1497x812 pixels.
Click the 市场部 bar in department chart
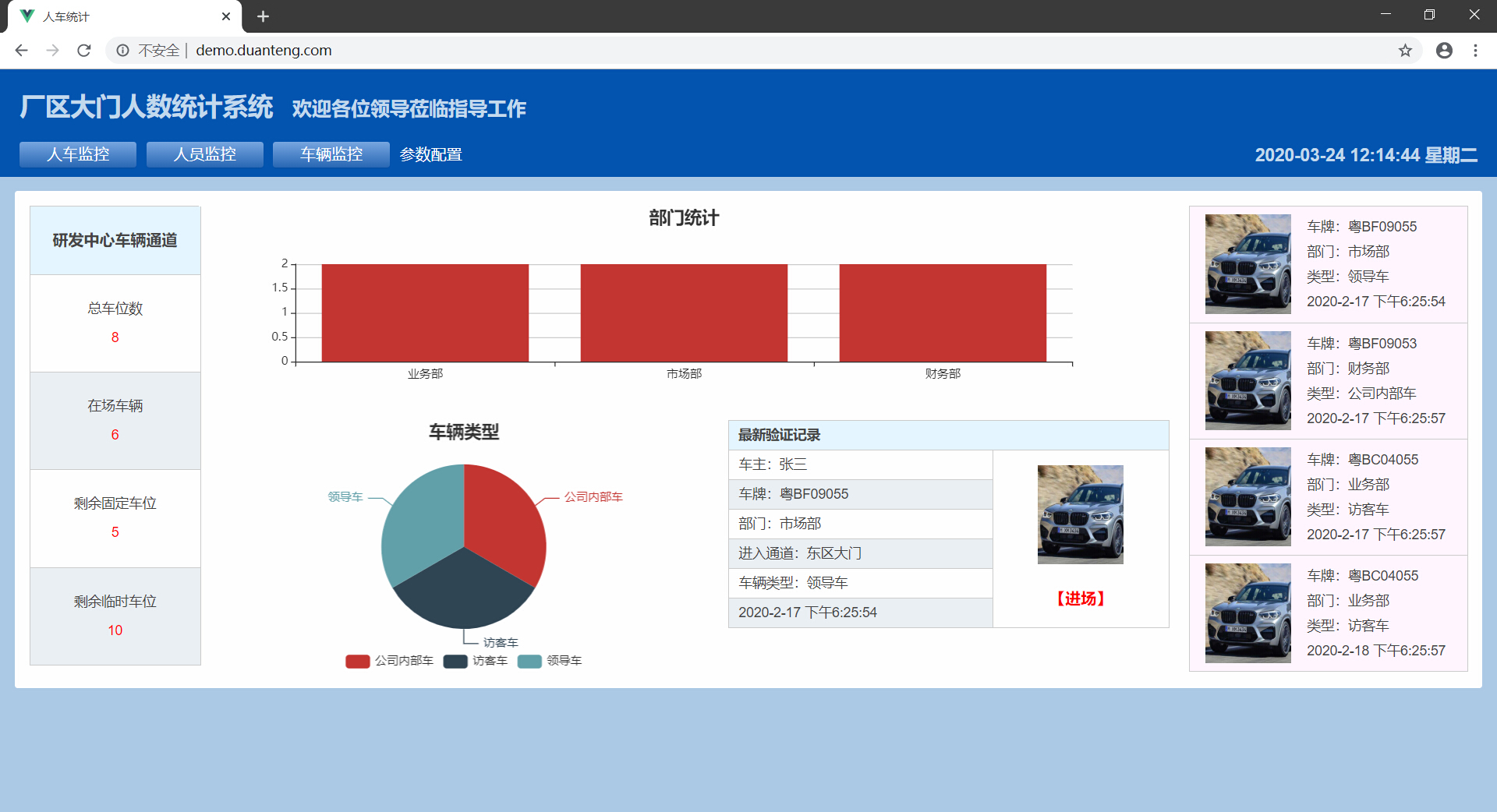click(x=684, y=313)
